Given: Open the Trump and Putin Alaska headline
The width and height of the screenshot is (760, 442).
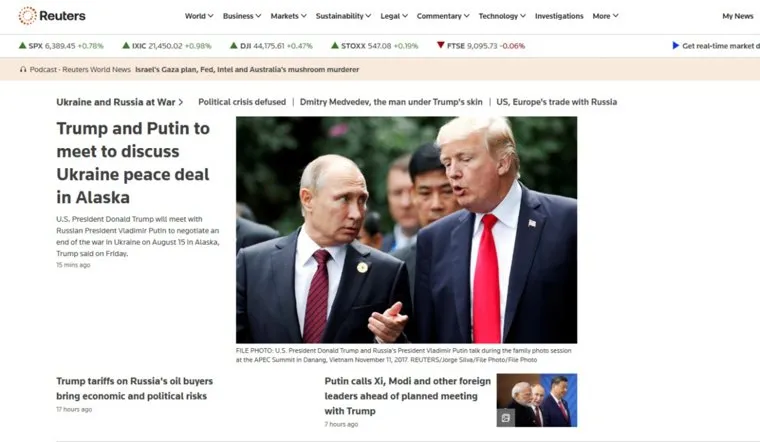Looking at the screenshot, I should pyautogui.click(x=133, y=163).
